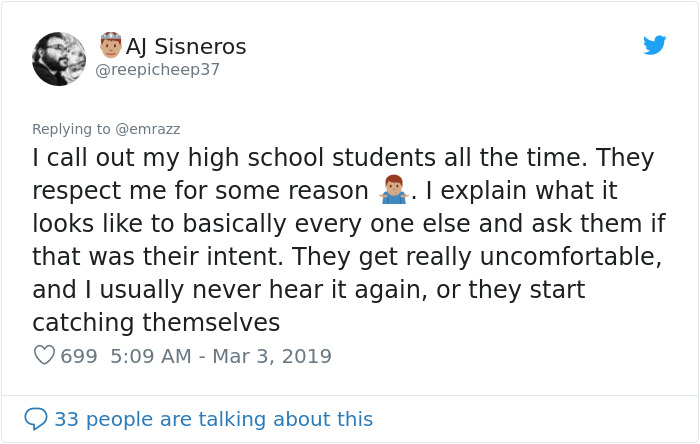Viewport: 700px width, 444px height.
Task: Click the Twitter bird logo
Action: pos(654,45)
